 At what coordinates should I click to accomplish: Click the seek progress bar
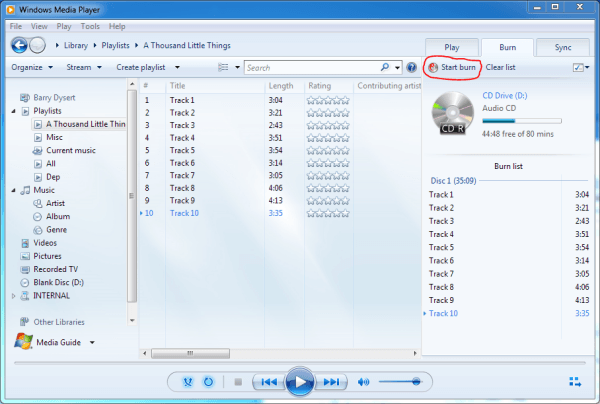click(300, 363)
